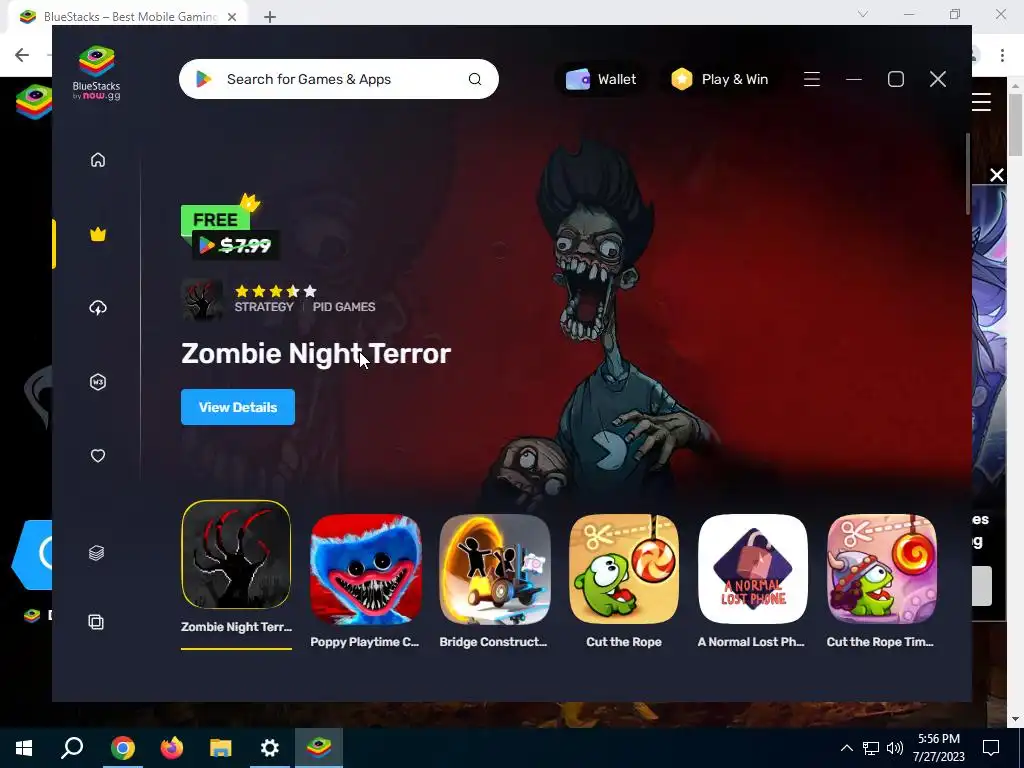Image resolution: width=1024 pixels, height=768 pixels.
Task: Click the BlueStacks window vertical scrollbar
Action: [968, 173]
